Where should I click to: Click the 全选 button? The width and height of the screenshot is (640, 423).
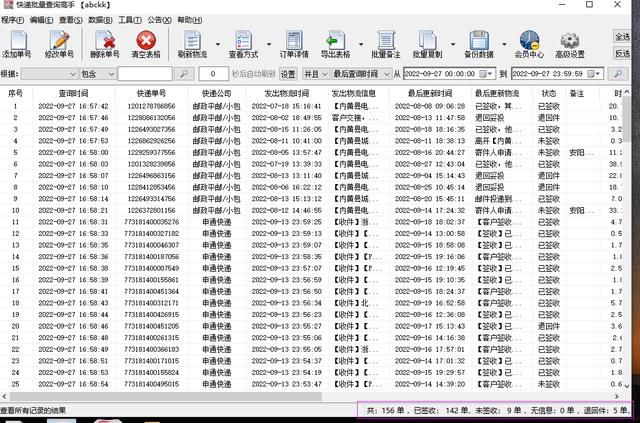click(x=624, y=36)
